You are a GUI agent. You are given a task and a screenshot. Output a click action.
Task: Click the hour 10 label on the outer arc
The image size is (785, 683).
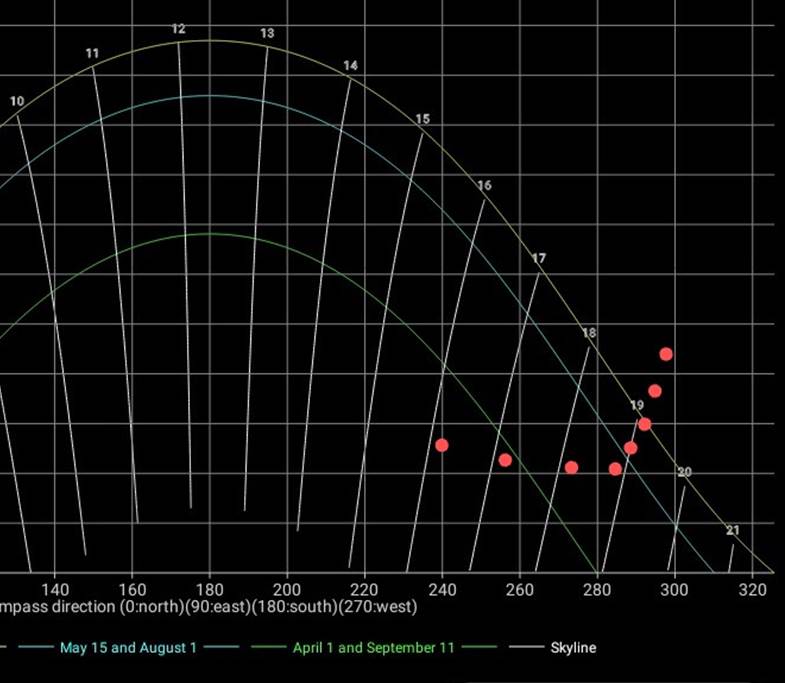pyautogui.click(x=17, y=101)
